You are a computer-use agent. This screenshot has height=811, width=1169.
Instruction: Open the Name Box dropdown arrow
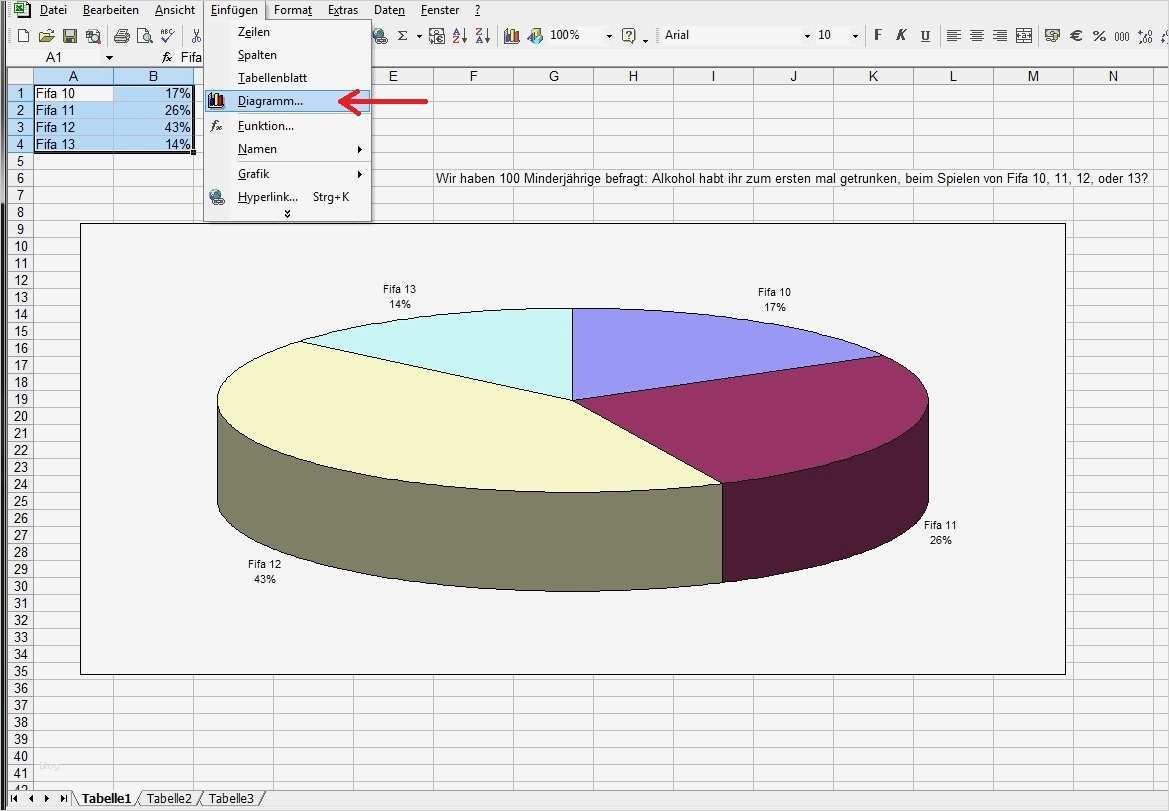click(109, 58)
